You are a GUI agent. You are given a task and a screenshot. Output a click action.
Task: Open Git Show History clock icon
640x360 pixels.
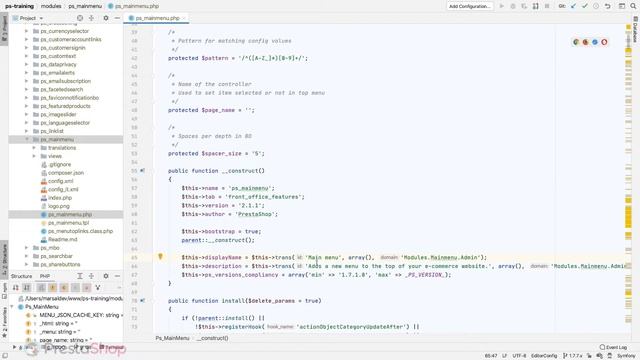point(596,6)
